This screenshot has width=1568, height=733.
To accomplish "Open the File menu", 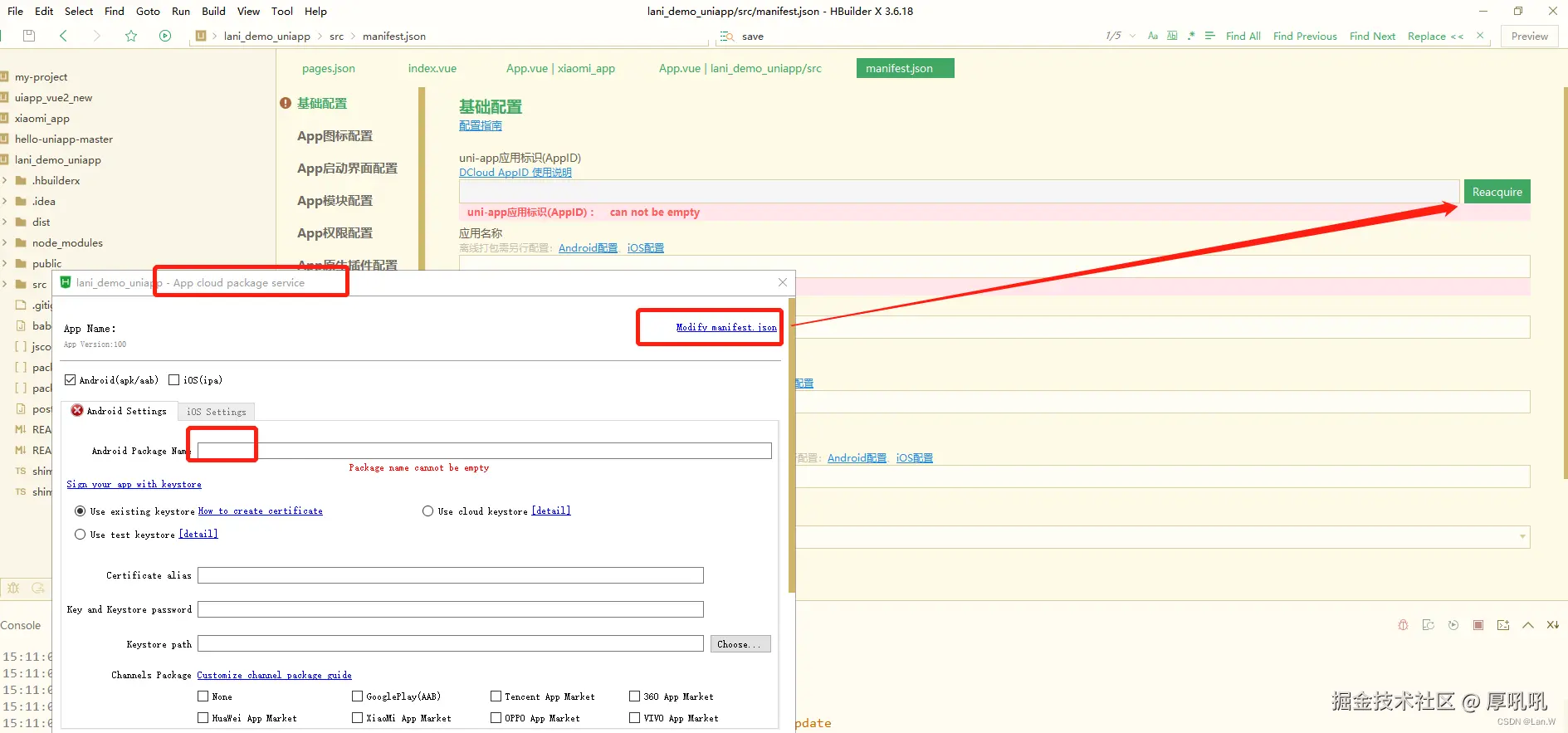I will [x=15, y=11].
